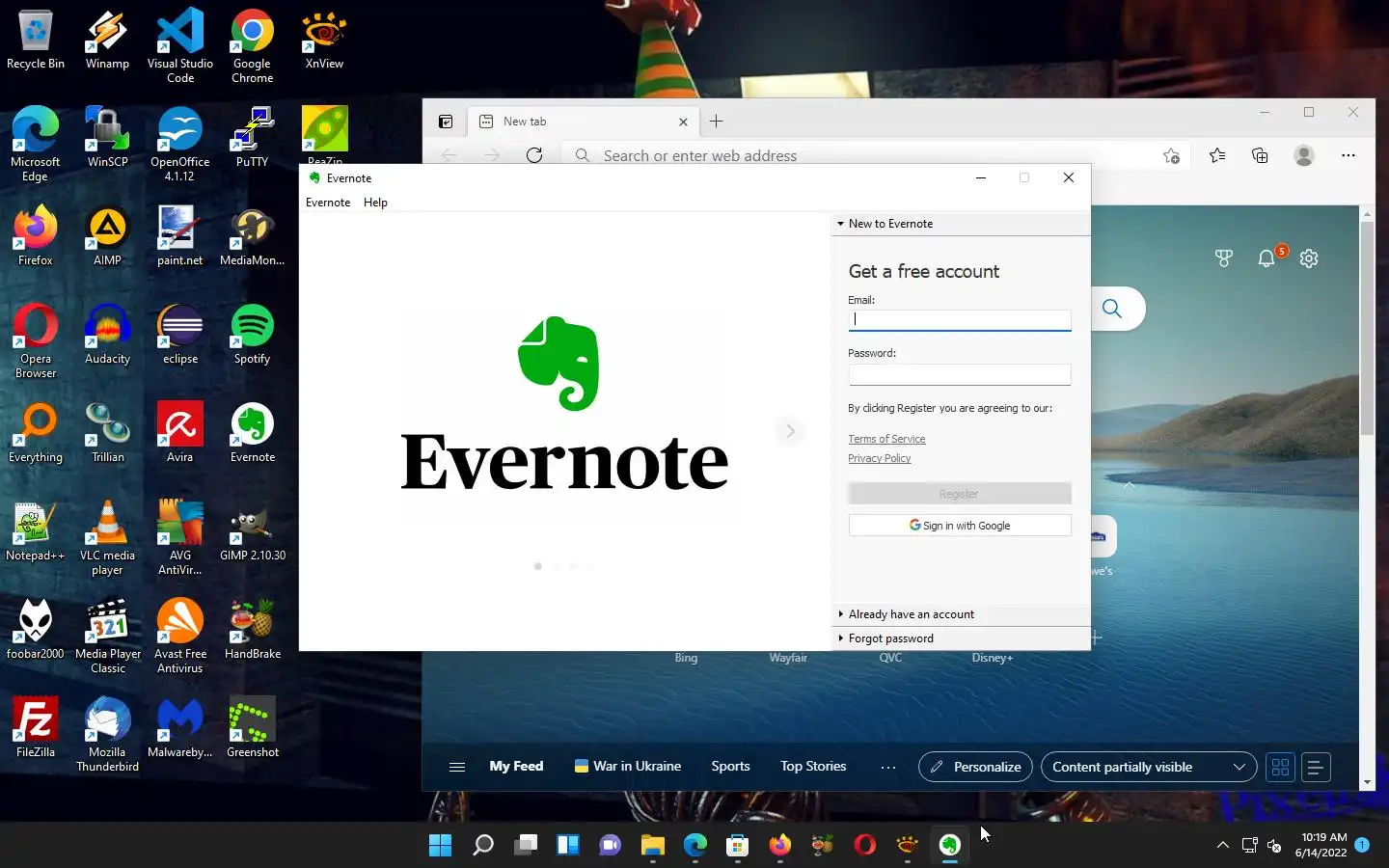The image size is (1389, 868).
Task: Focus the Email input field
Action: tap(960, 319)
